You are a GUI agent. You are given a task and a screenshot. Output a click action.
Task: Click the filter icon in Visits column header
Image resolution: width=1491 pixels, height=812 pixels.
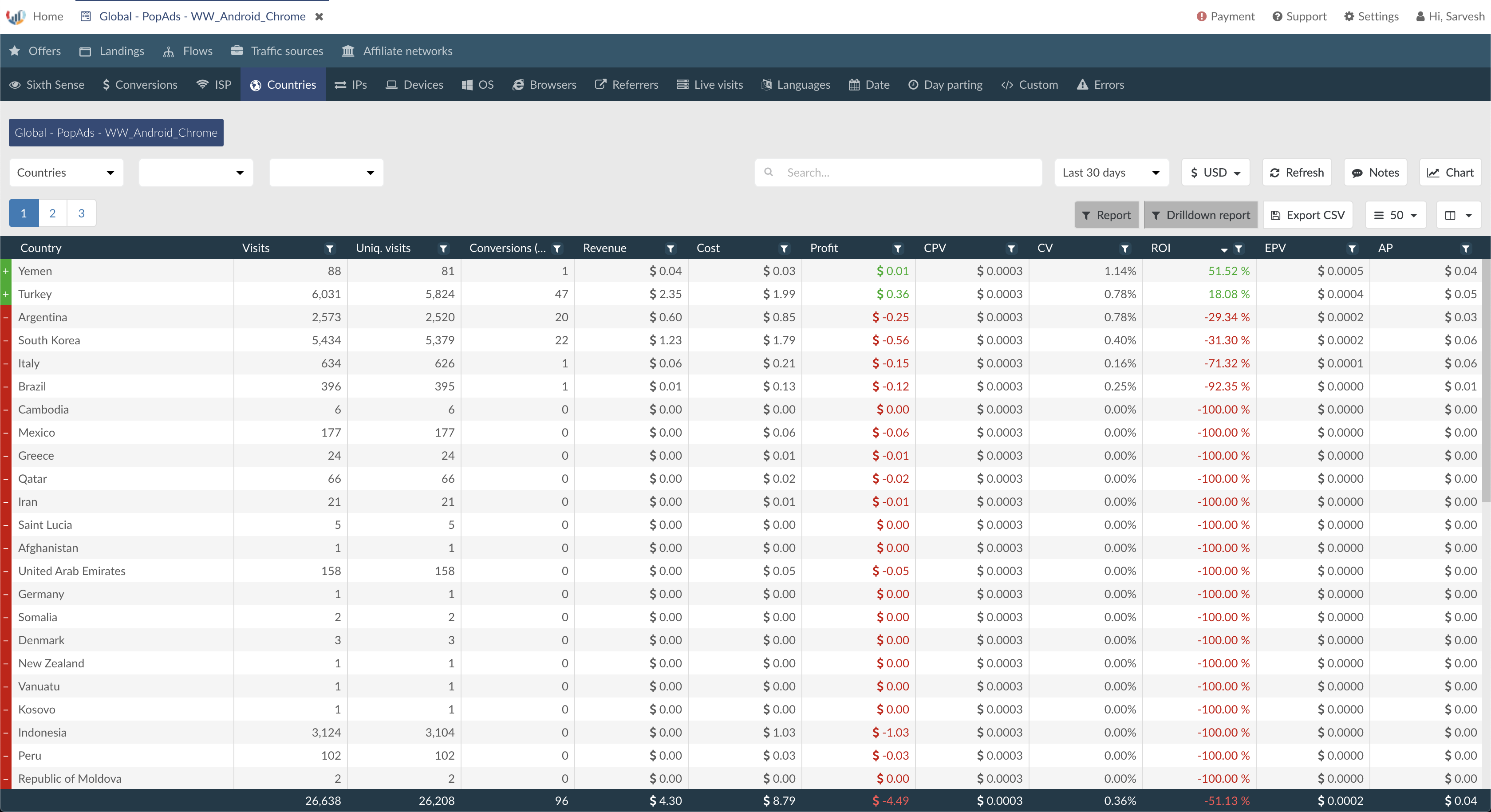329,248
